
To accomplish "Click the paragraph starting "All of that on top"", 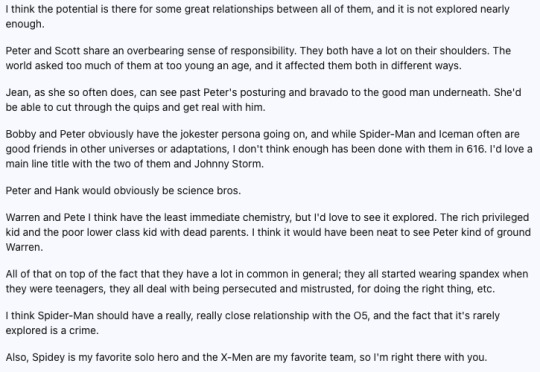I will point(267,281).
